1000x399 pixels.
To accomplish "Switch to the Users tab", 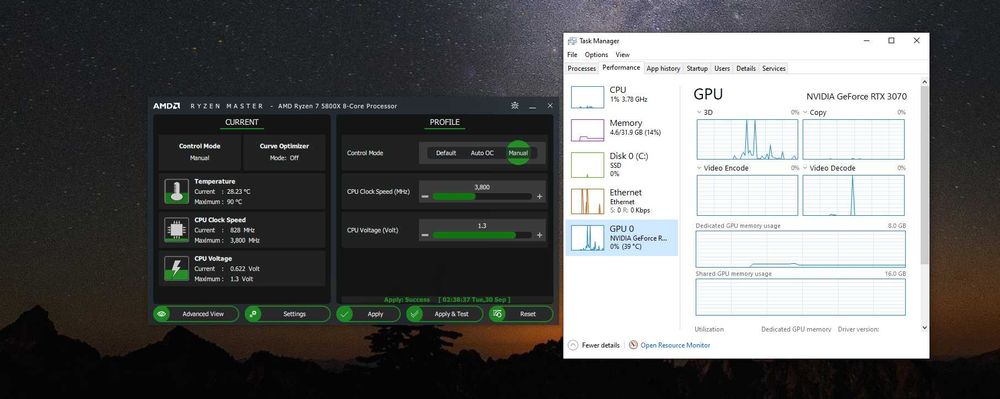I will click(722, 68).
